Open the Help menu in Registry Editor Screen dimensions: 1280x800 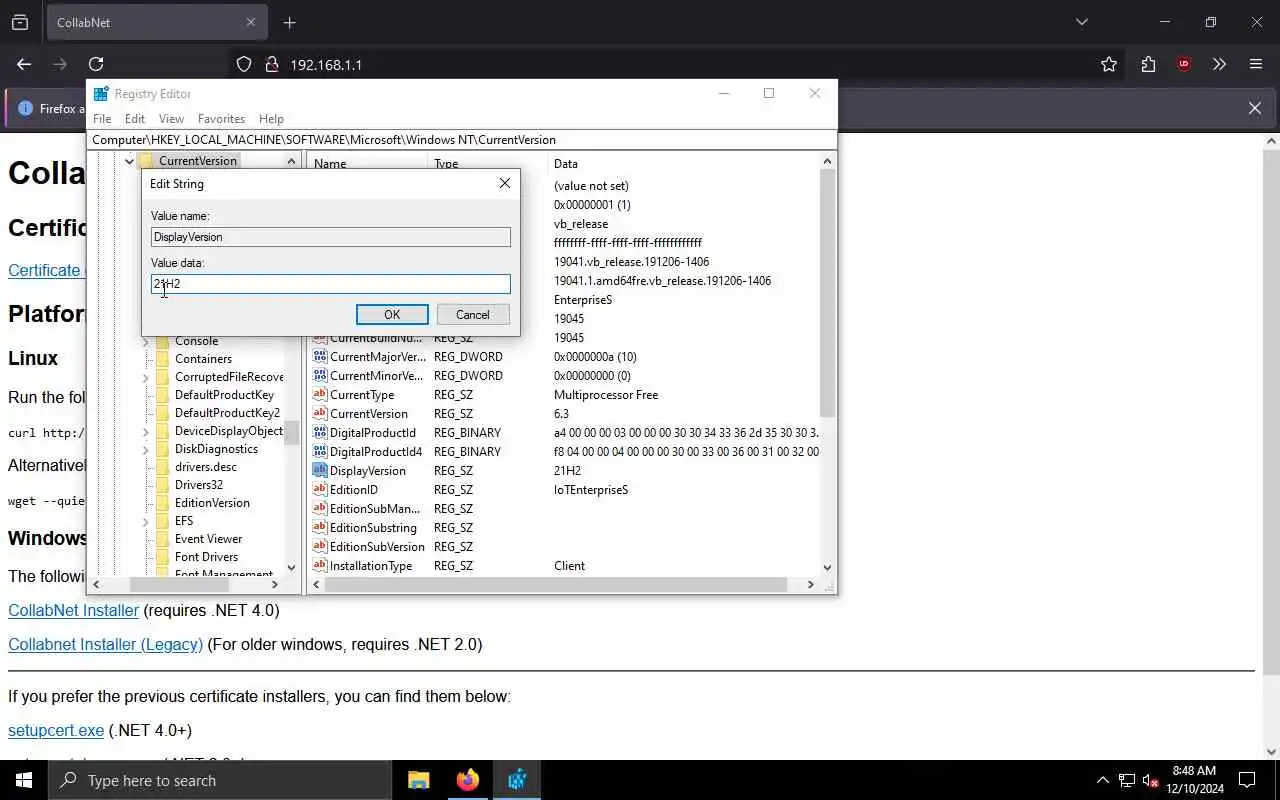click(271, 118)
